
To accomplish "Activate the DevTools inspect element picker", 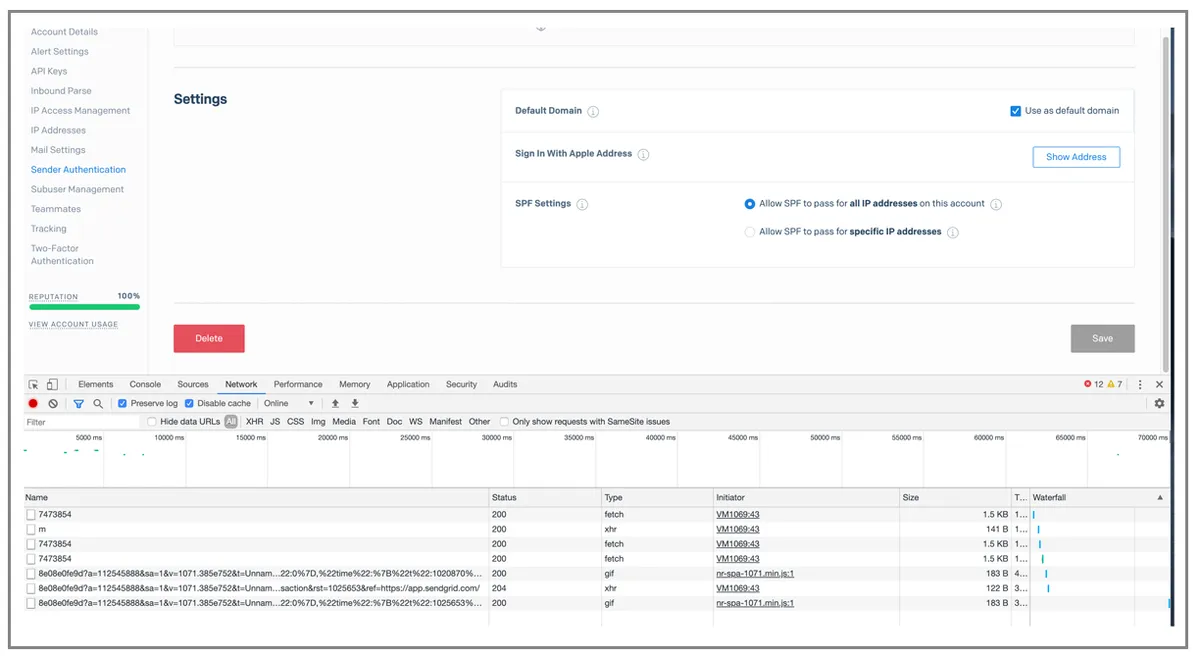I will [33, 384].
